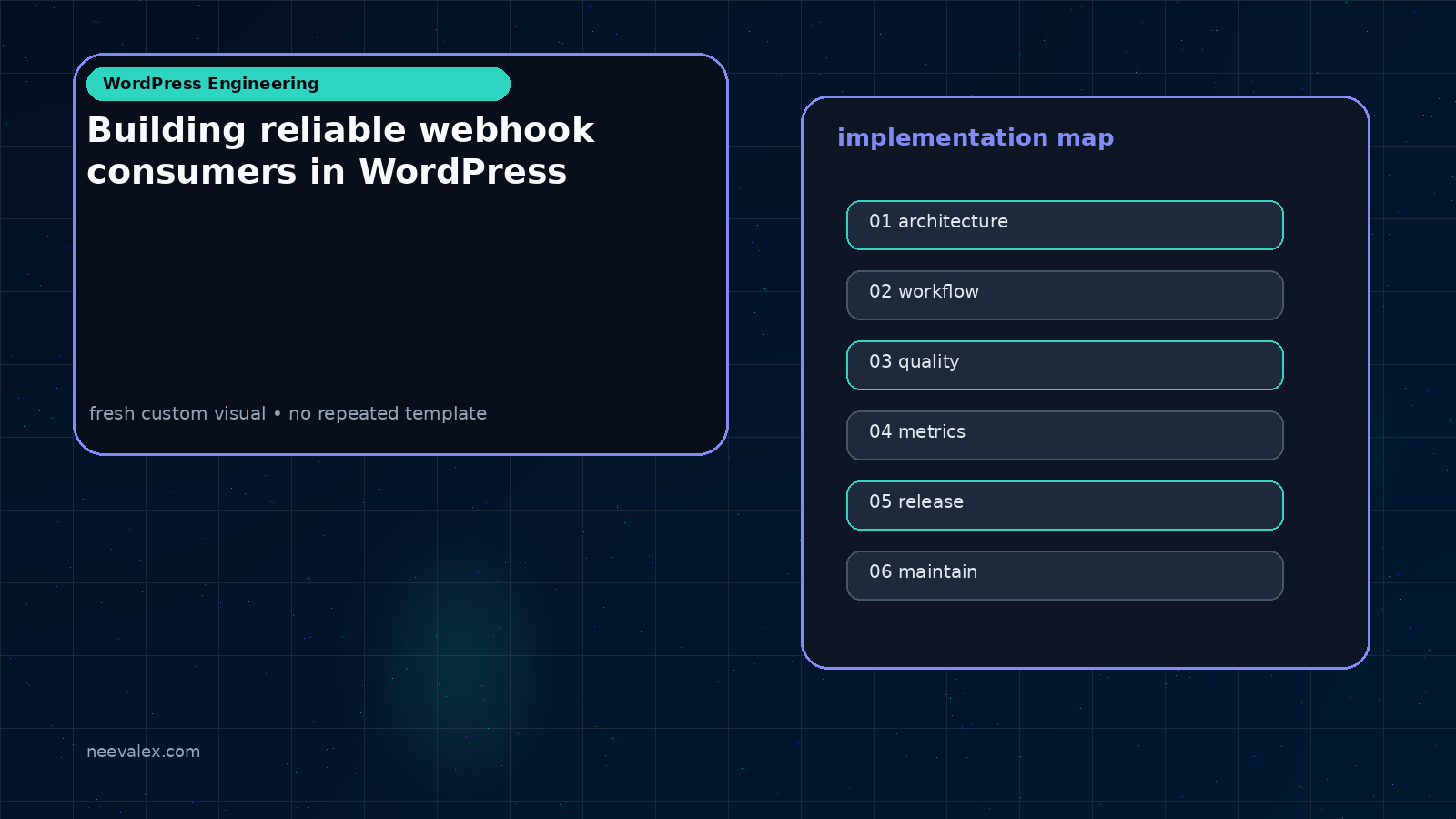Open the 03 quality step
Screen dimensions: 1456x819
tap(1065, 365)
